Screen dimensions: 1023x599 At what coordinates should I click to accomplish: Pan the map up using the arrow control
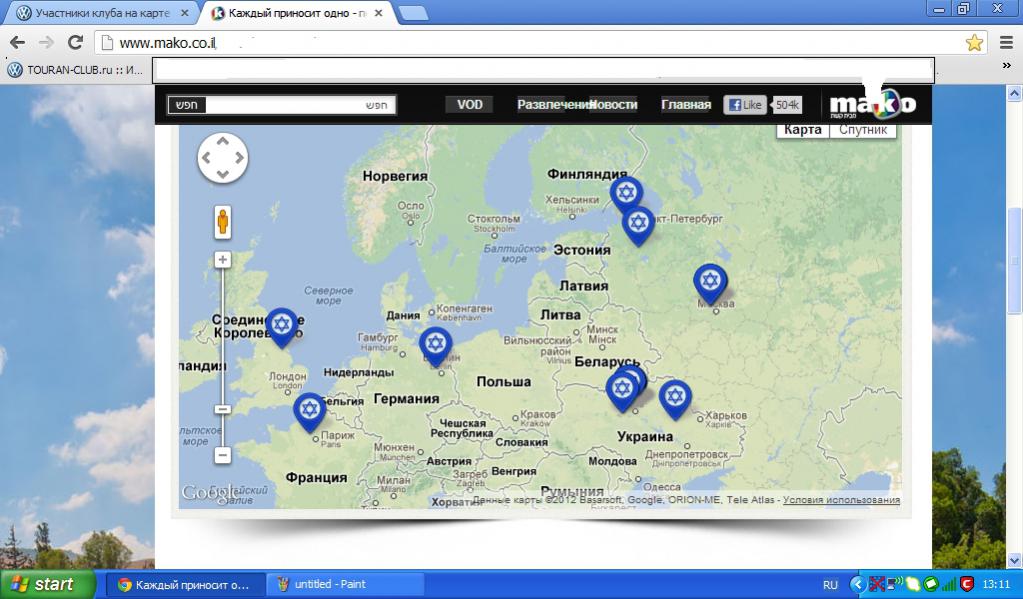(222, 142)
